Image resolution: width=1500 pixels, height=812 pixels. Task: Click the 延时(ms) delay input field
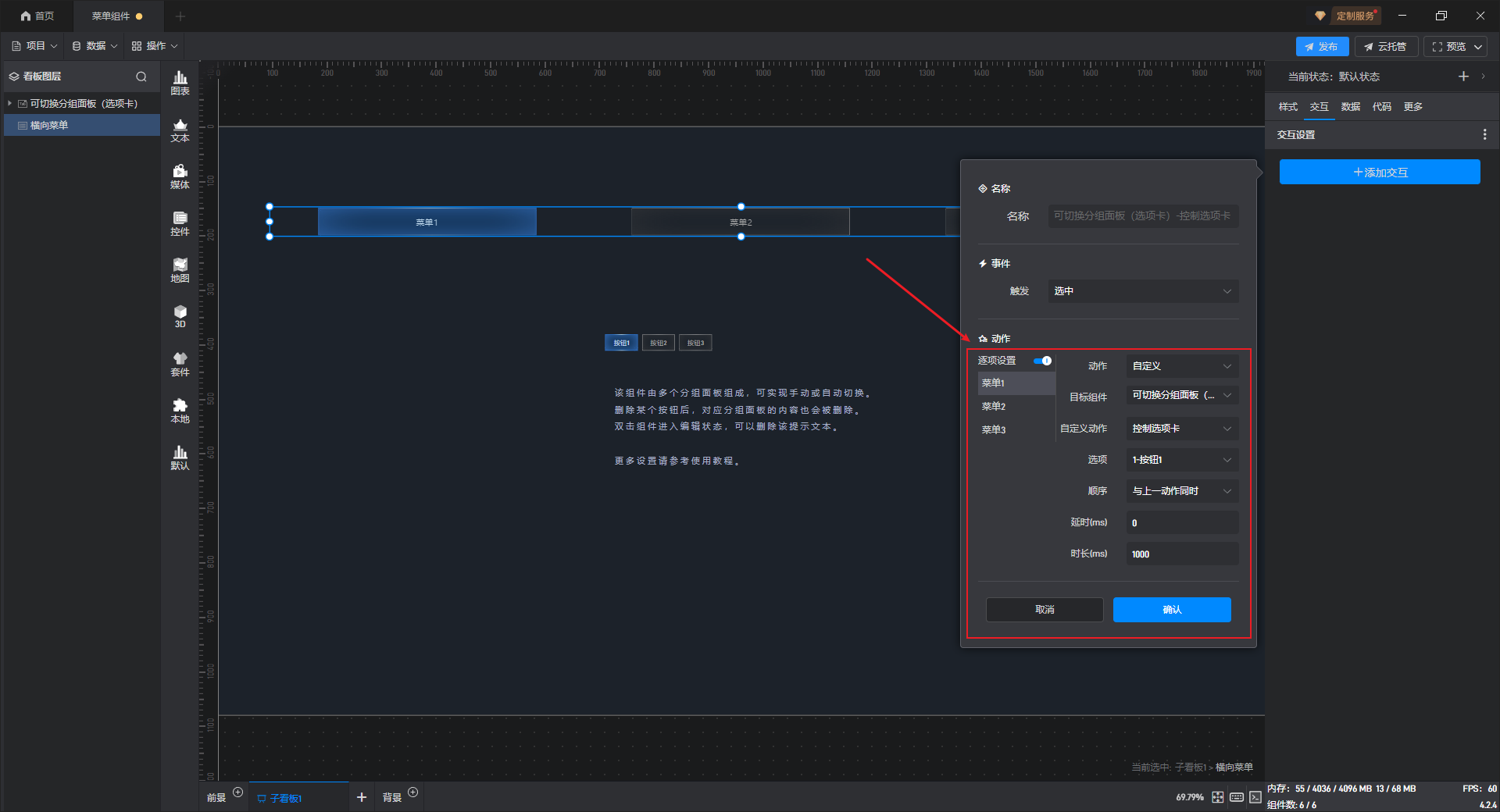[x=1181, y=523]
